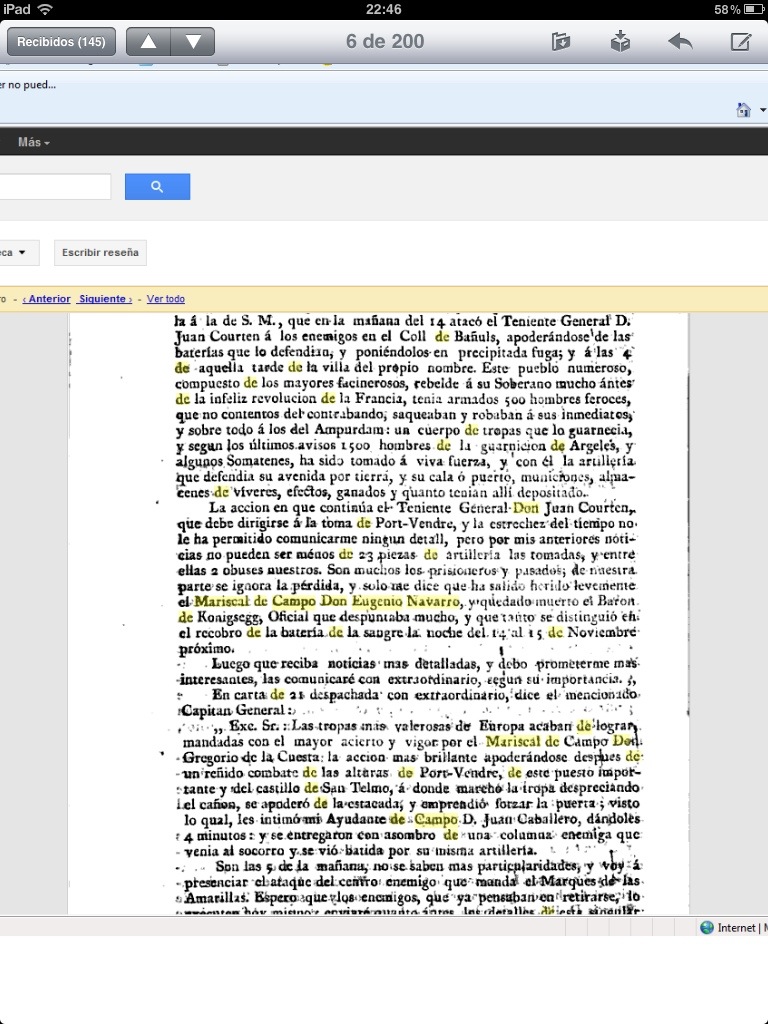Image resolution: width=768 pixels, height=1024 pixels.
Task: Click the Anterior link
Action: (x=46, y=299)
